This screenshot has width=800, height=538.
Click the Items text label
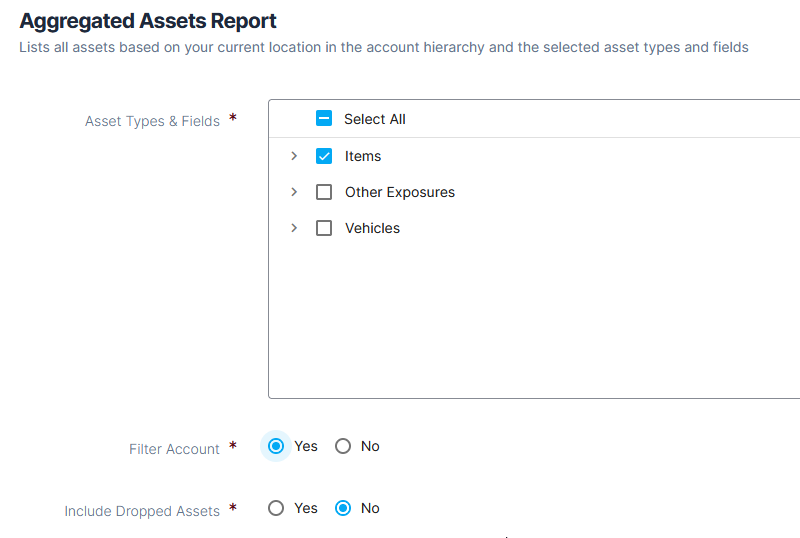[363, 156]
